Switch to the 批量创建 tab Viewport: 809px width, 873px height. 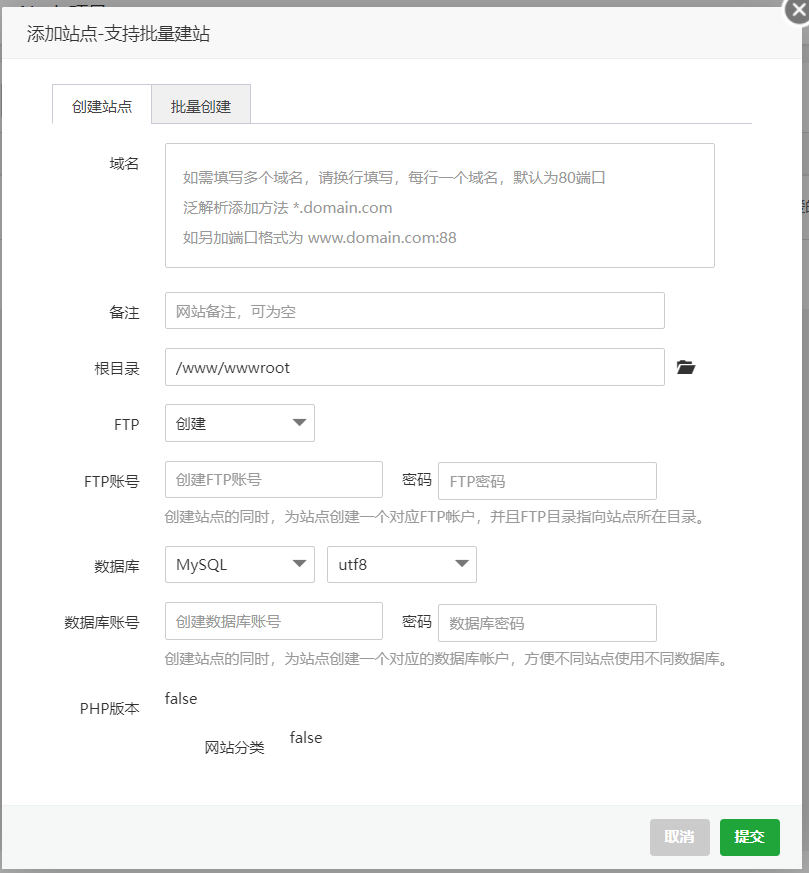point(201,105)
